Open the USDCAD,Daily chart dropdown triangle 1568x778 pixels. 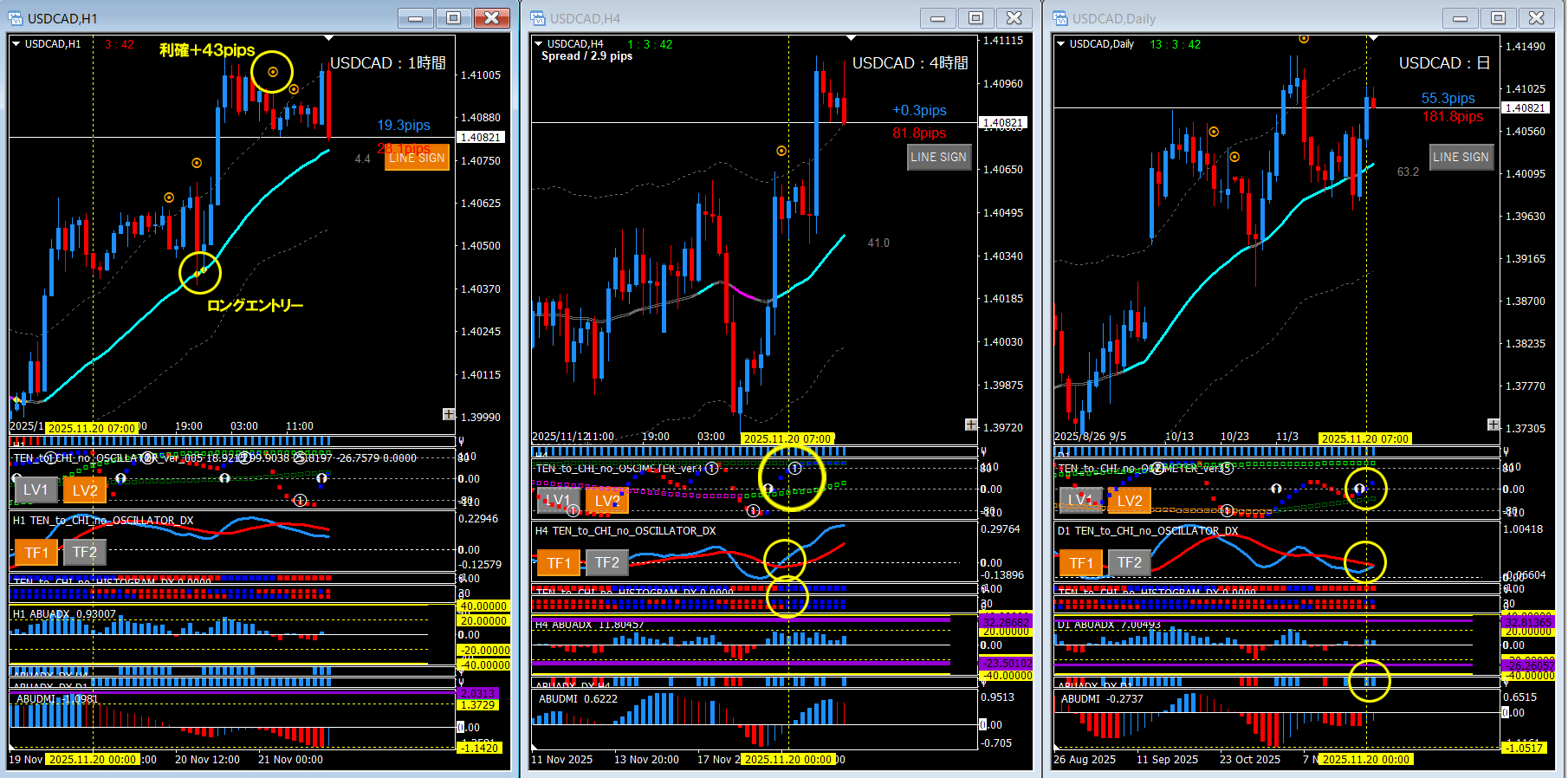point(1061,44)
